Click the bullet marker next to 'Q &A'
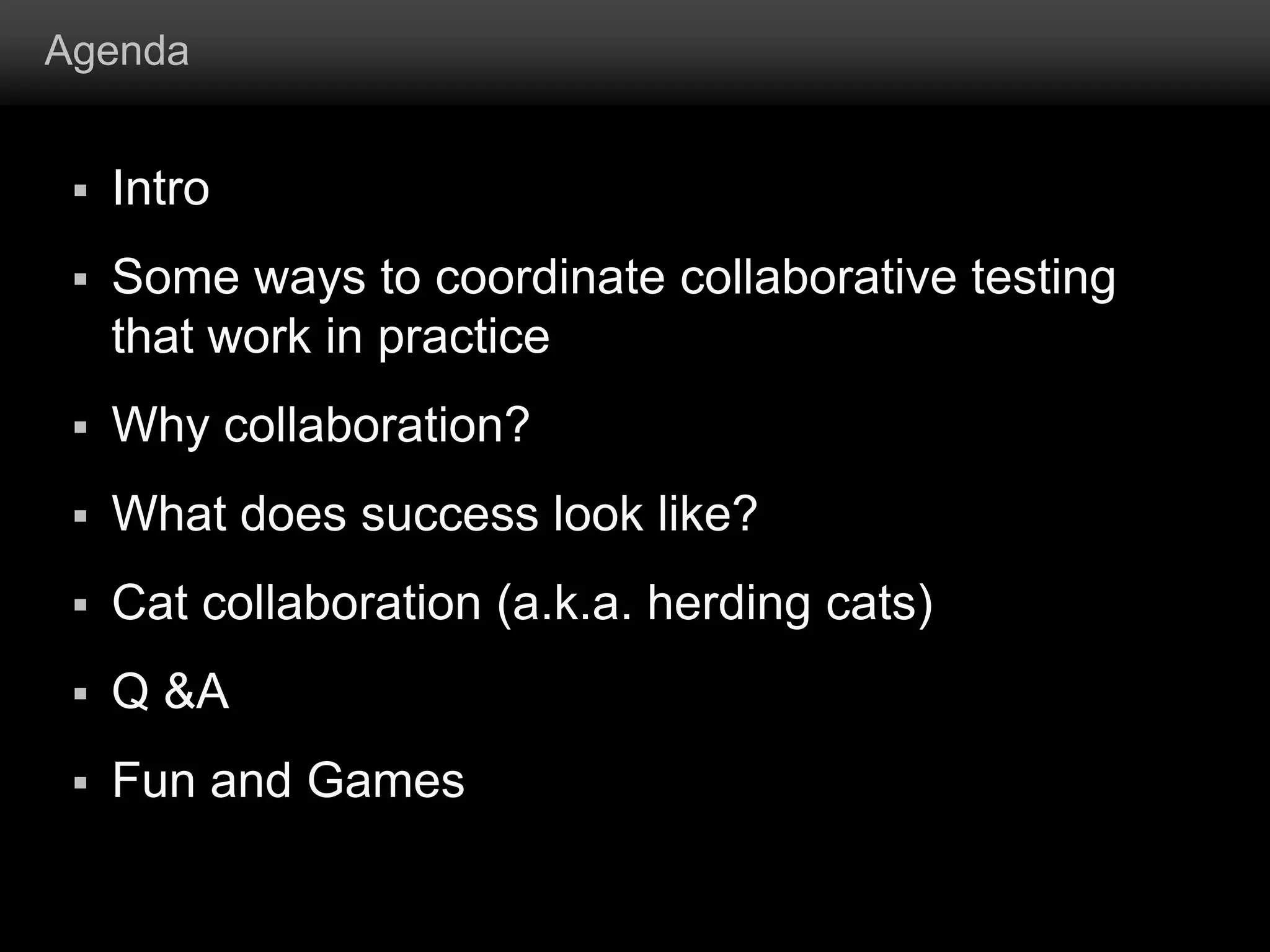 click(80, 694)
